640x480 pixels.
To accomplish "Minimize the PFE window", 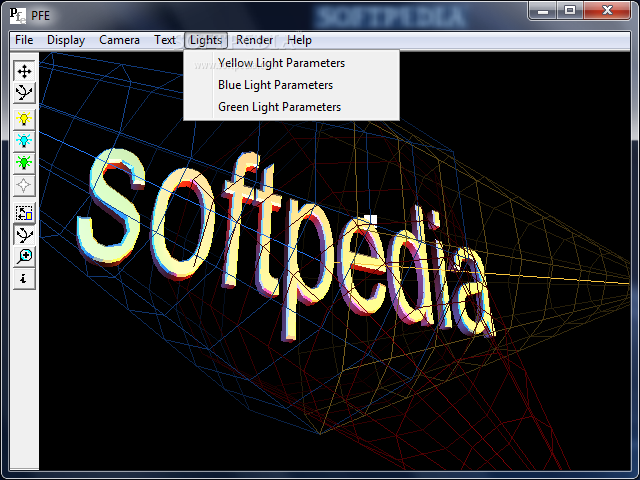I will [542, 11].
